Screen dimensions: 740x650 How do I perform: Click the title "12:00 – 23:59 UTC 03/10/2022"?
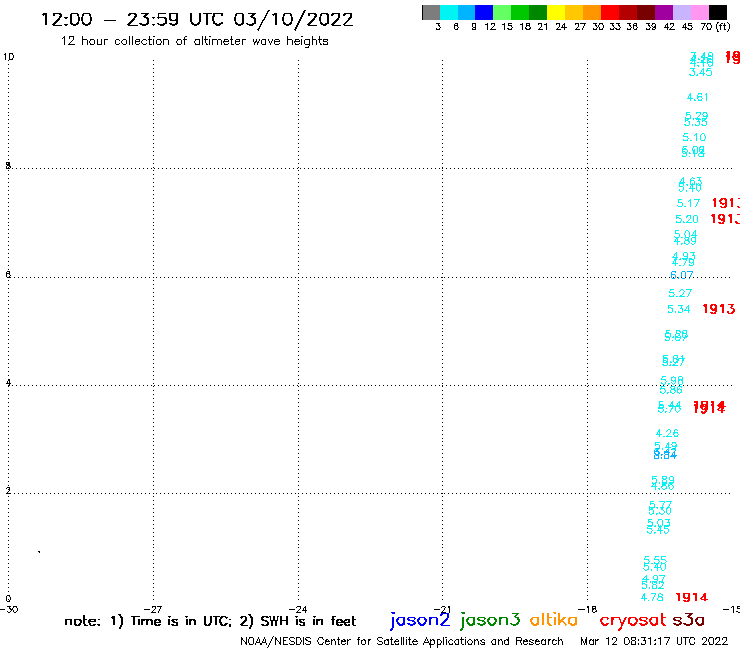tap(197, 20)
